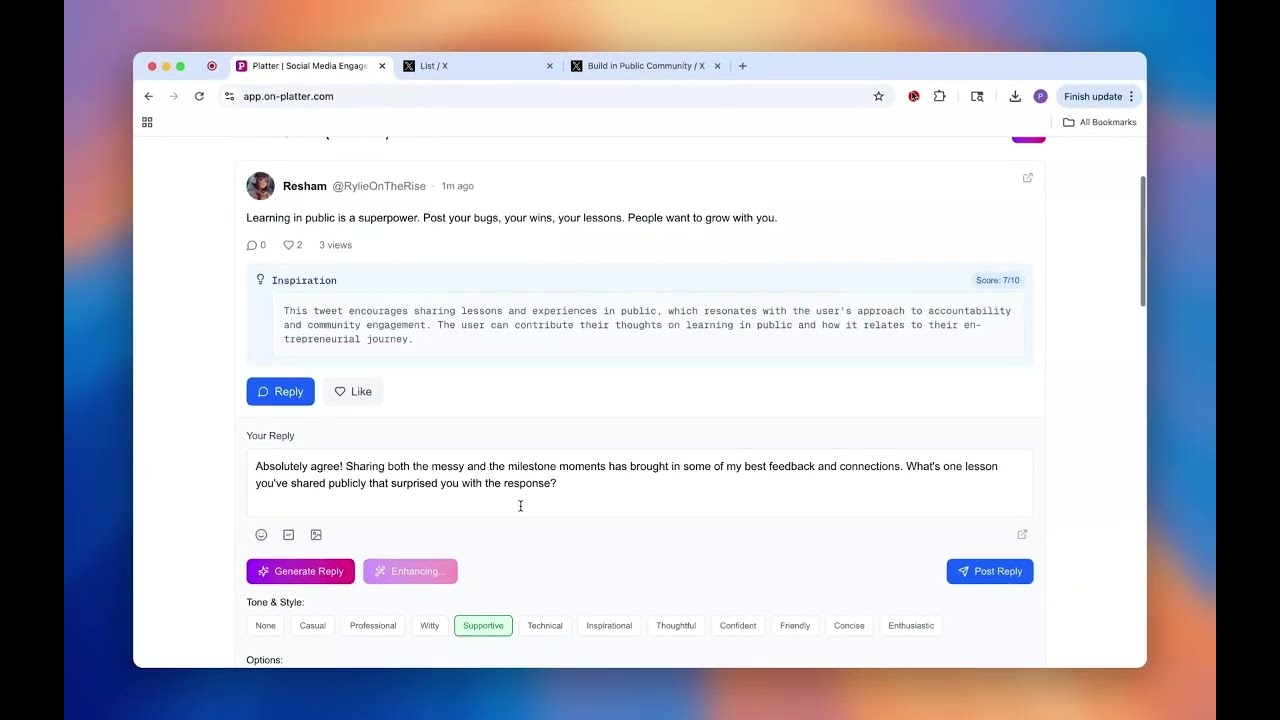Click comment count icon on Resham's tweet
Screen dimensions: 1280x720
point(252,245)
